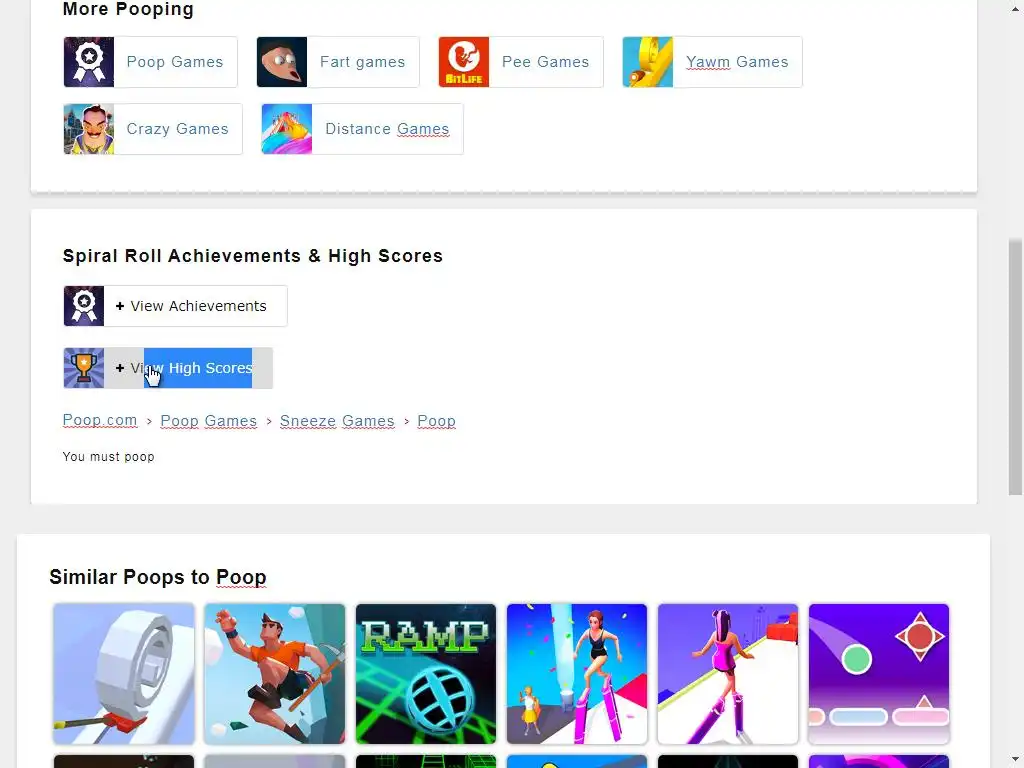Follow the Sneeze Games breadcrumb link
Viewport: 1024px width, 768px height.
[x=337, y=421]
